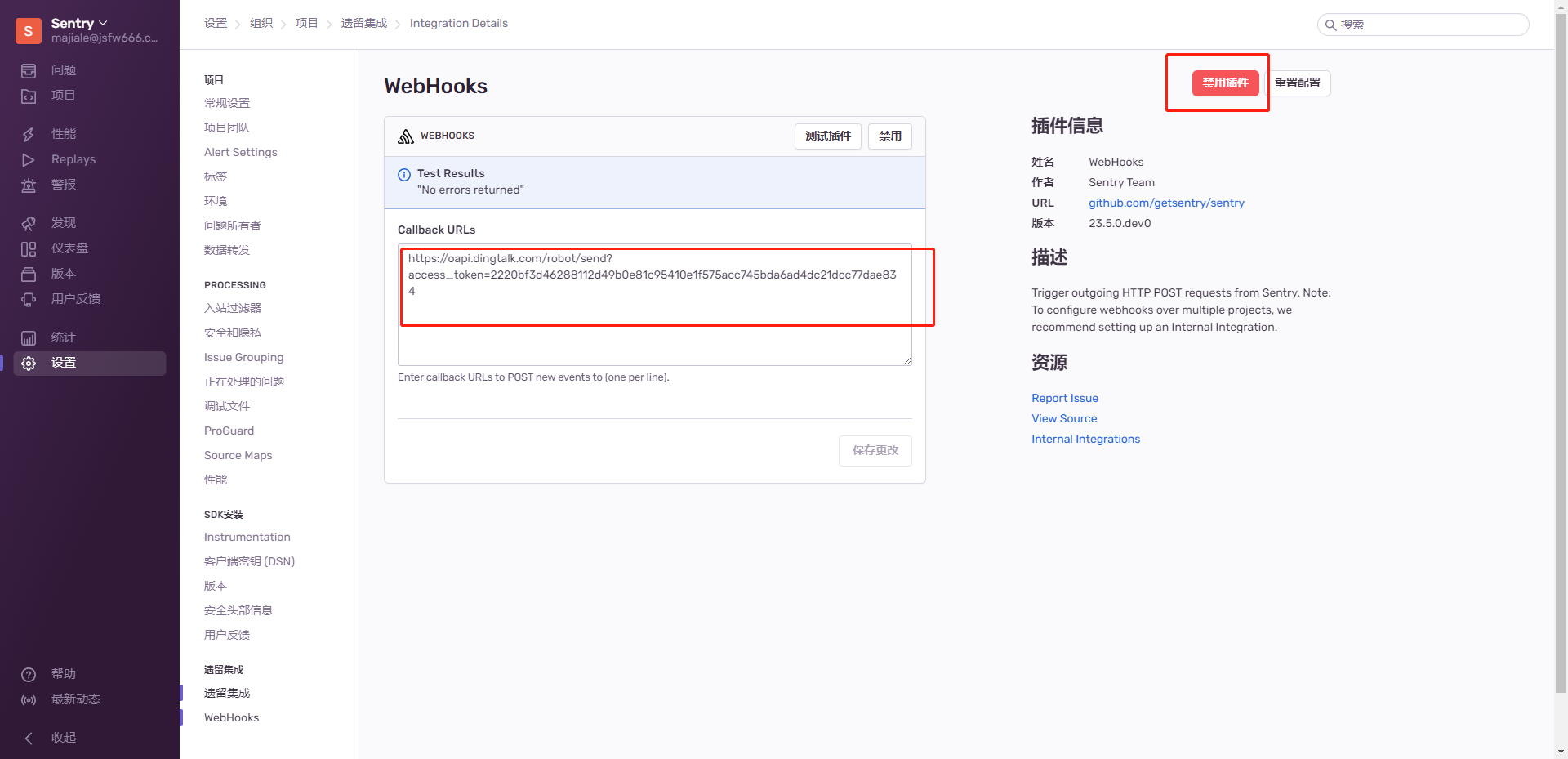The image size is (1568, 759).
Task: Open the Internal Integrations link
Action: [x=1085, y=439]
